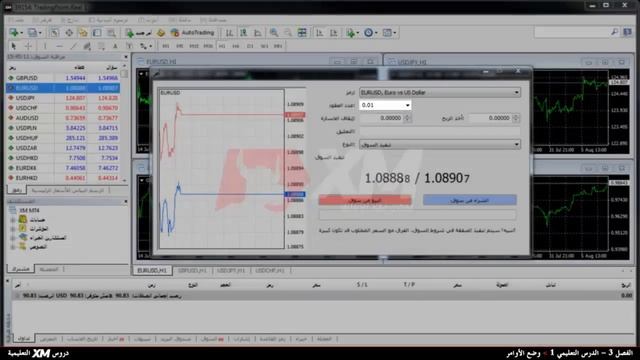Screen dimensions: 640x360
Task: Open the Profiles toolbar icon
Action: pyautogui.click(x=33, y=33)
